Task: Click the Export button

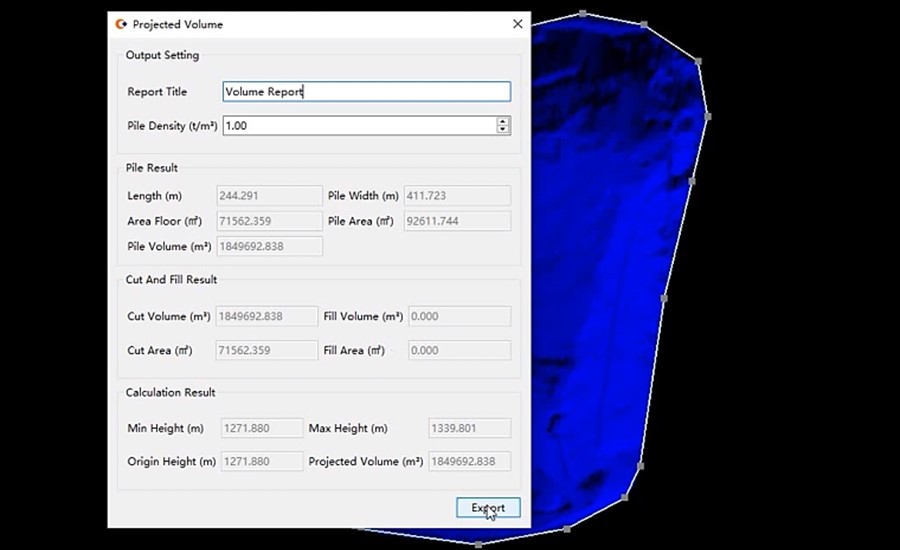Action: coord(488,508)
